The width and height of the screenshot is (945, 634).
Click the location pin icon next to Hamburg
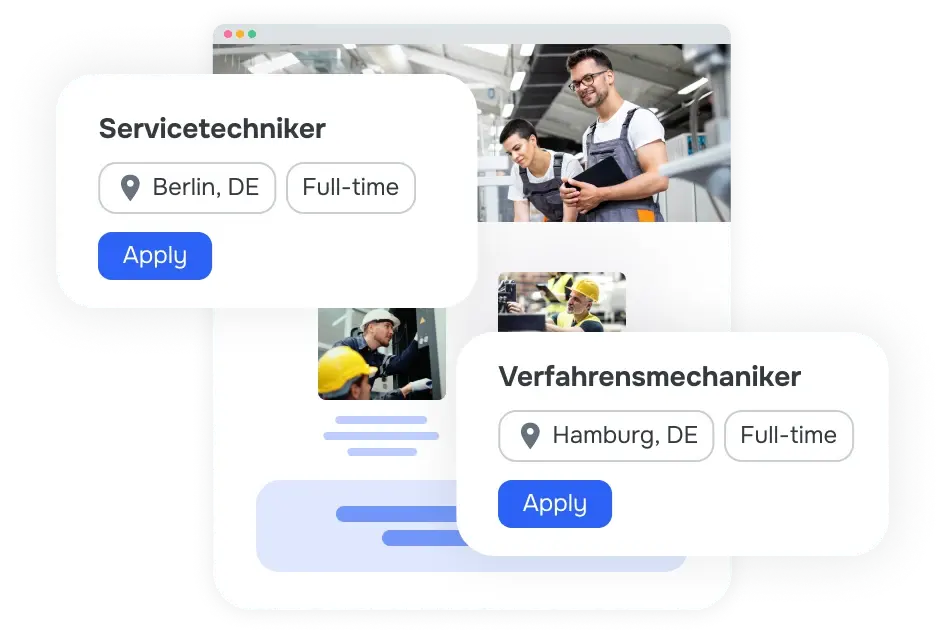click(530, 436)
